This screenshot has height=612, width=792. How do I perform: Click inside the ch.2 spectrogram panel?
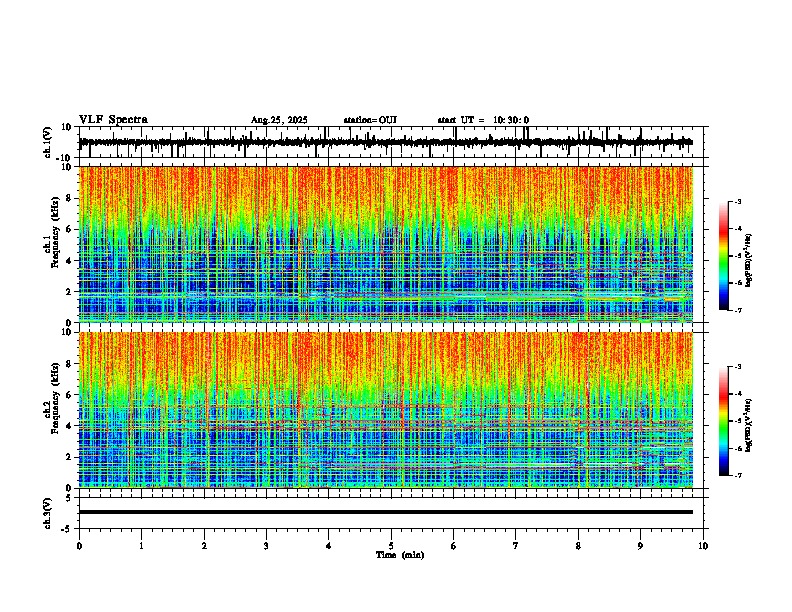[x=386, y=410]
